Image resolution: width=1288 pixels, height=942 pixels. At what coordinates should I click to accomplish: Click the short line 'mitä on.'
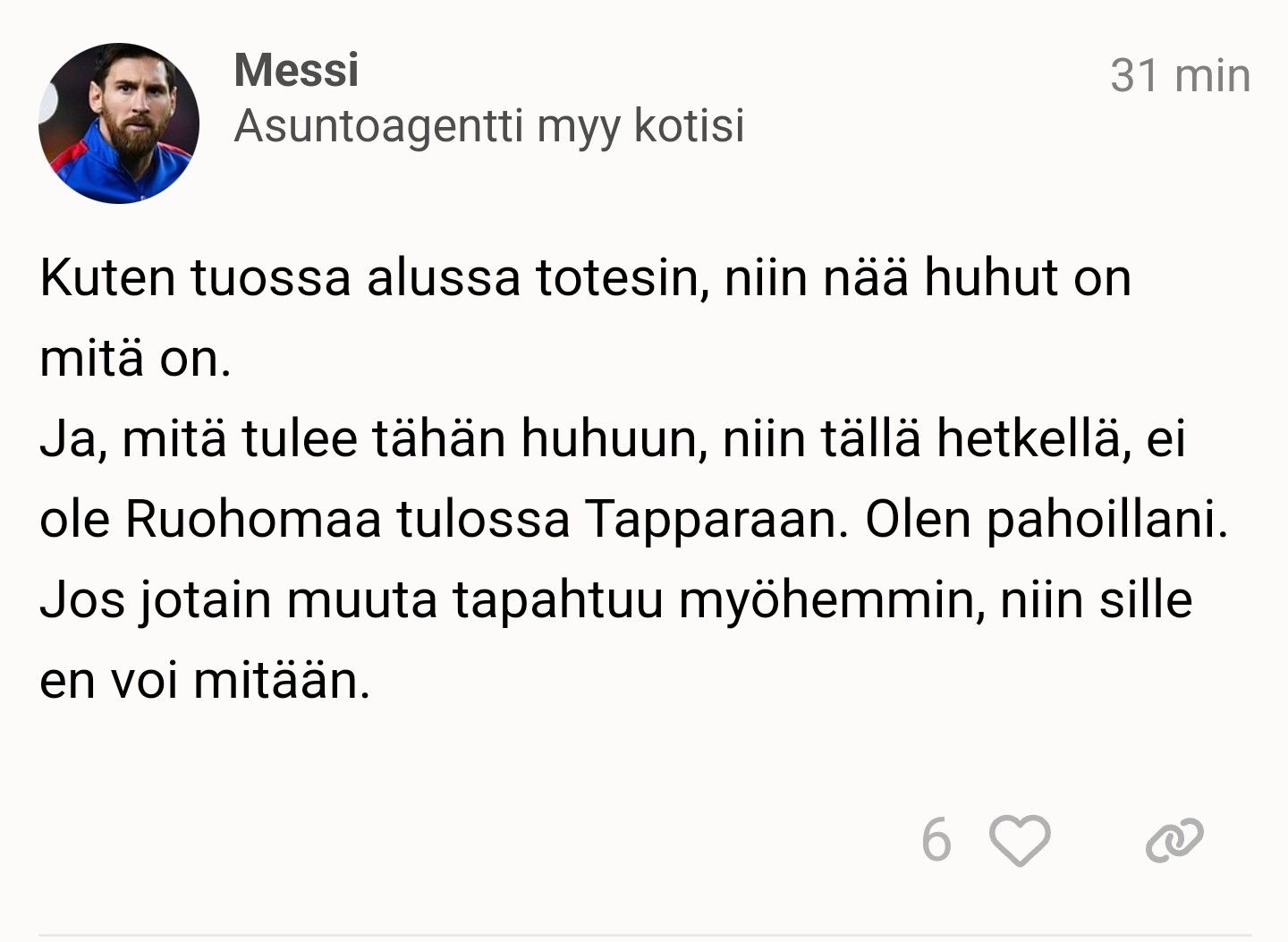[135, 359]
